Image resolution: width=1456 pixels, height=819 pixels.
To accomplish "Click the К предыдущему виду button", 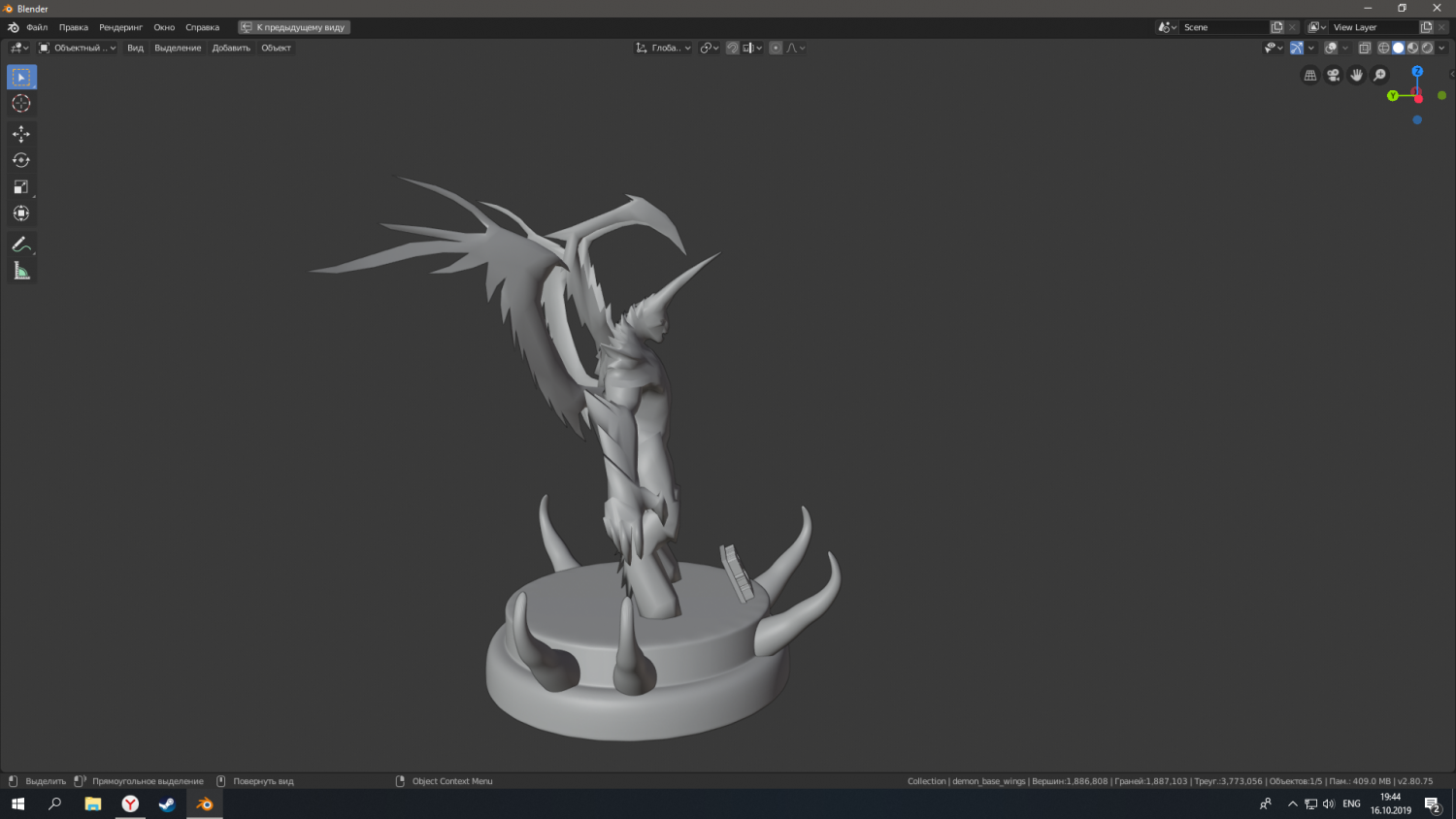I will pos(294,27).
